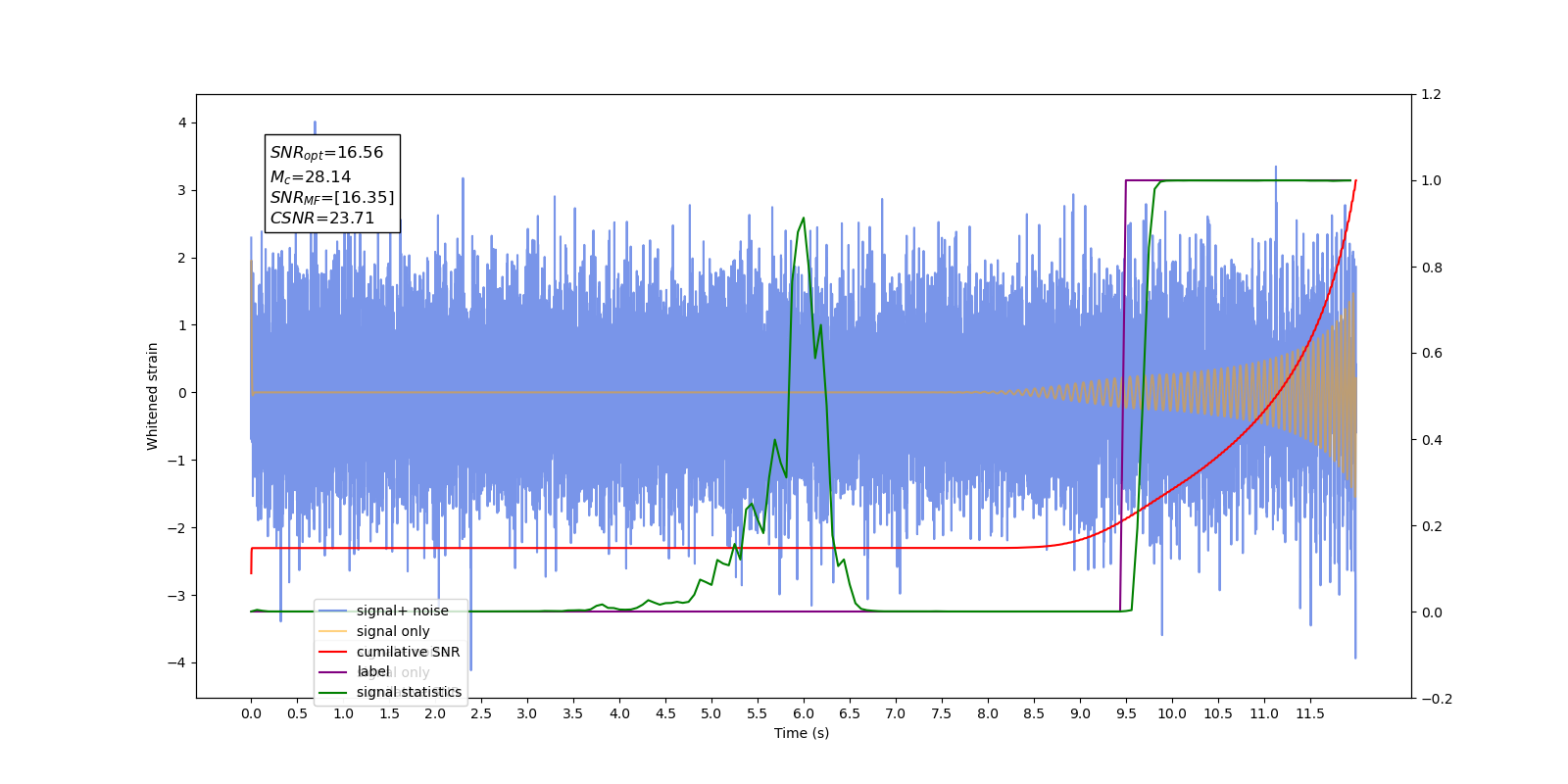Click the 3.5 tick on the time axis
The width and height of the screenshot is (1568, 784).
point(573,713)
